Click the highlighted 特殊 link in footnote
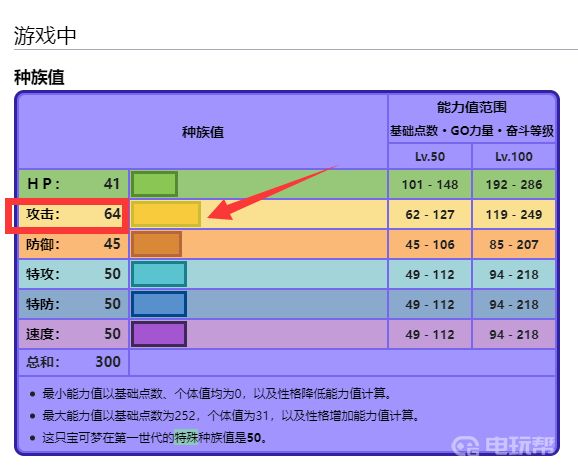Viewport: 578px width, 471px height. coord(186,438)
